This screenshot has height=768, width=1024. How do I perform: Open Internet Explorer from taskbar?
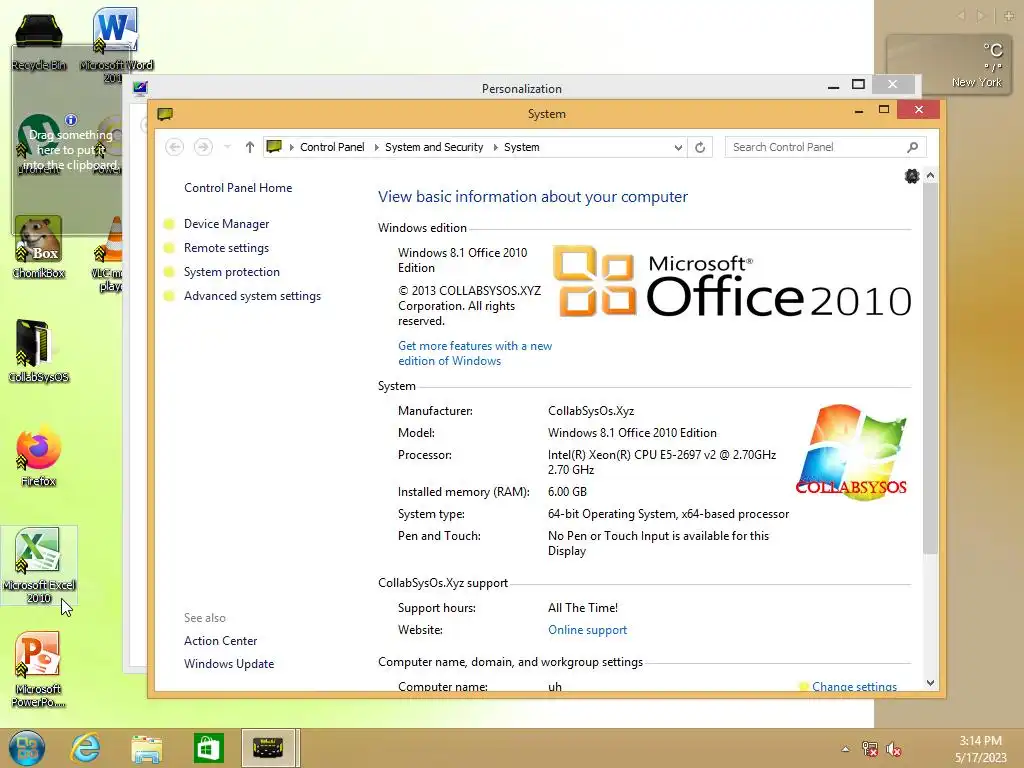pos(86,748)
